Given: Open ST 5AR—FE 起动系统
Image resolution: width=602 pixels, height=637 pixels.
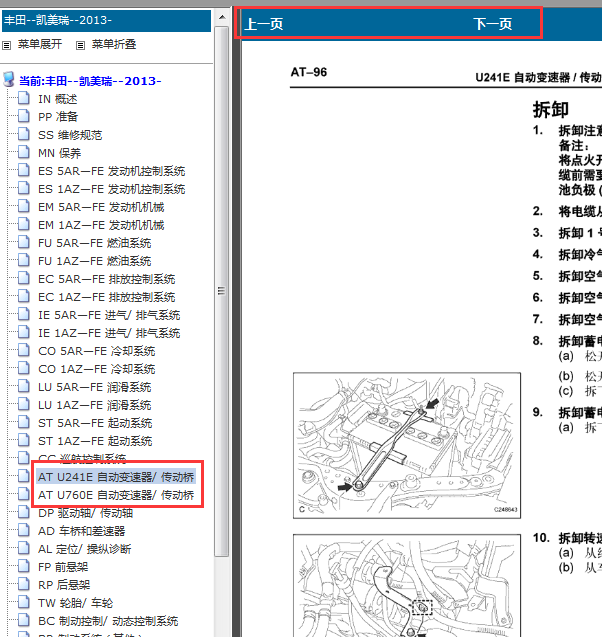Looking at the screenshot, I should click(95, 423).
